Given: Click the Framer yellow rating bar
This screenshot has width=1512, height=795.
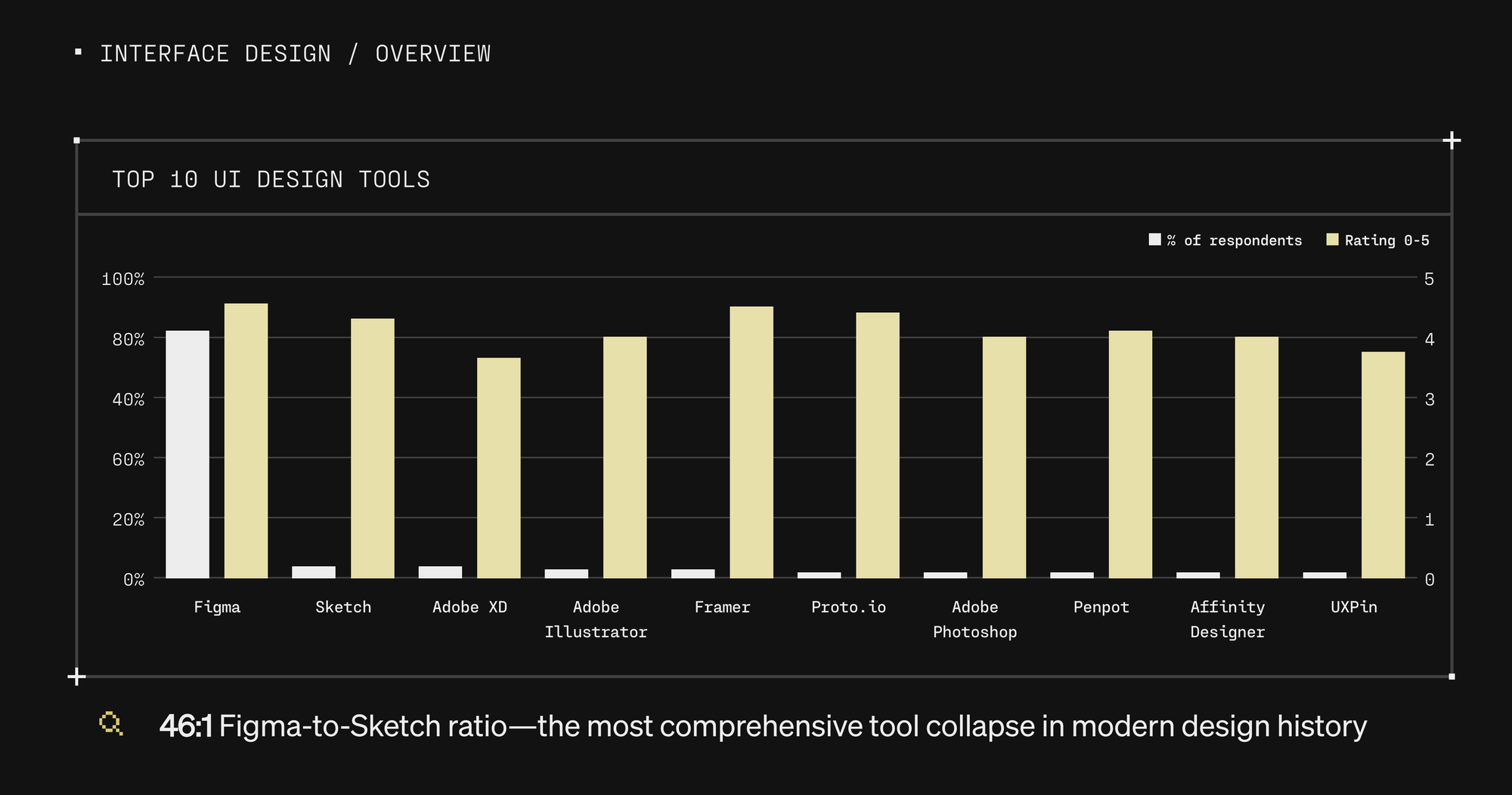Looking at the screenshot, I should pos(751,442).
